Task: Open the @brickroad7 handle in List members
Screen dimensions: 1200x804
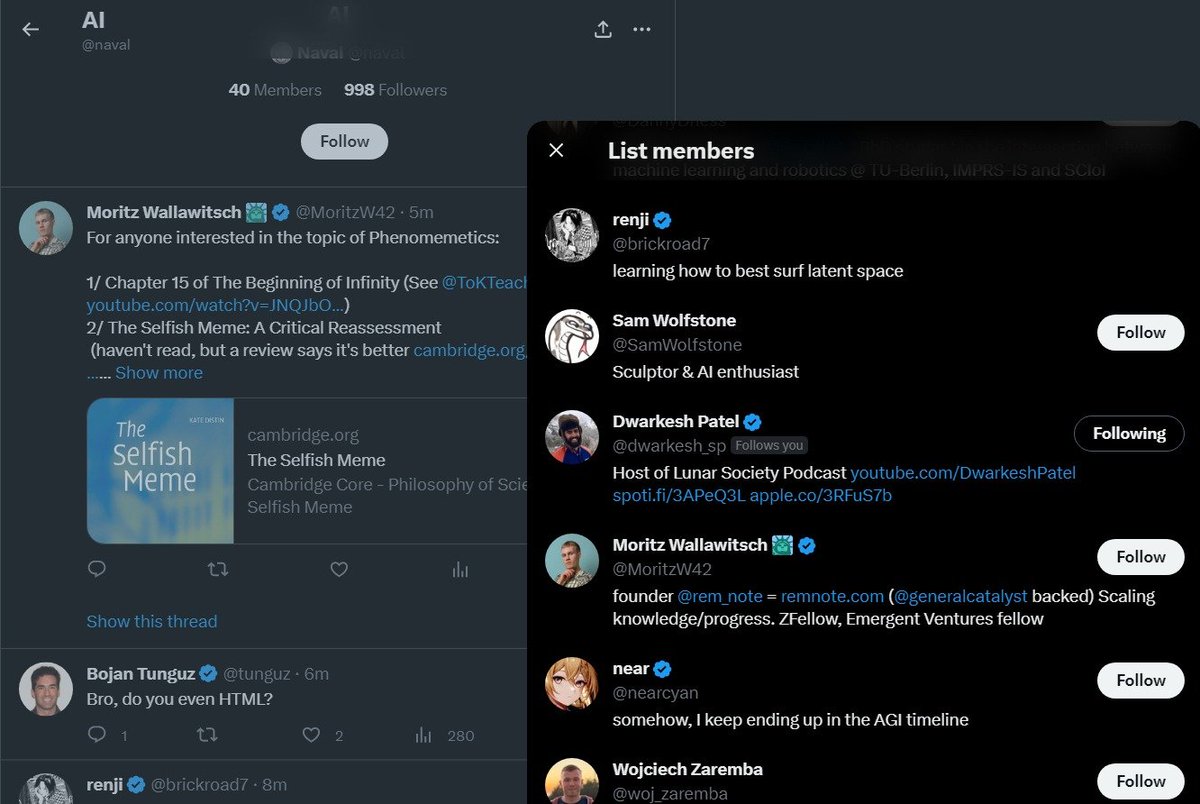Action: (x=662, y=244)
